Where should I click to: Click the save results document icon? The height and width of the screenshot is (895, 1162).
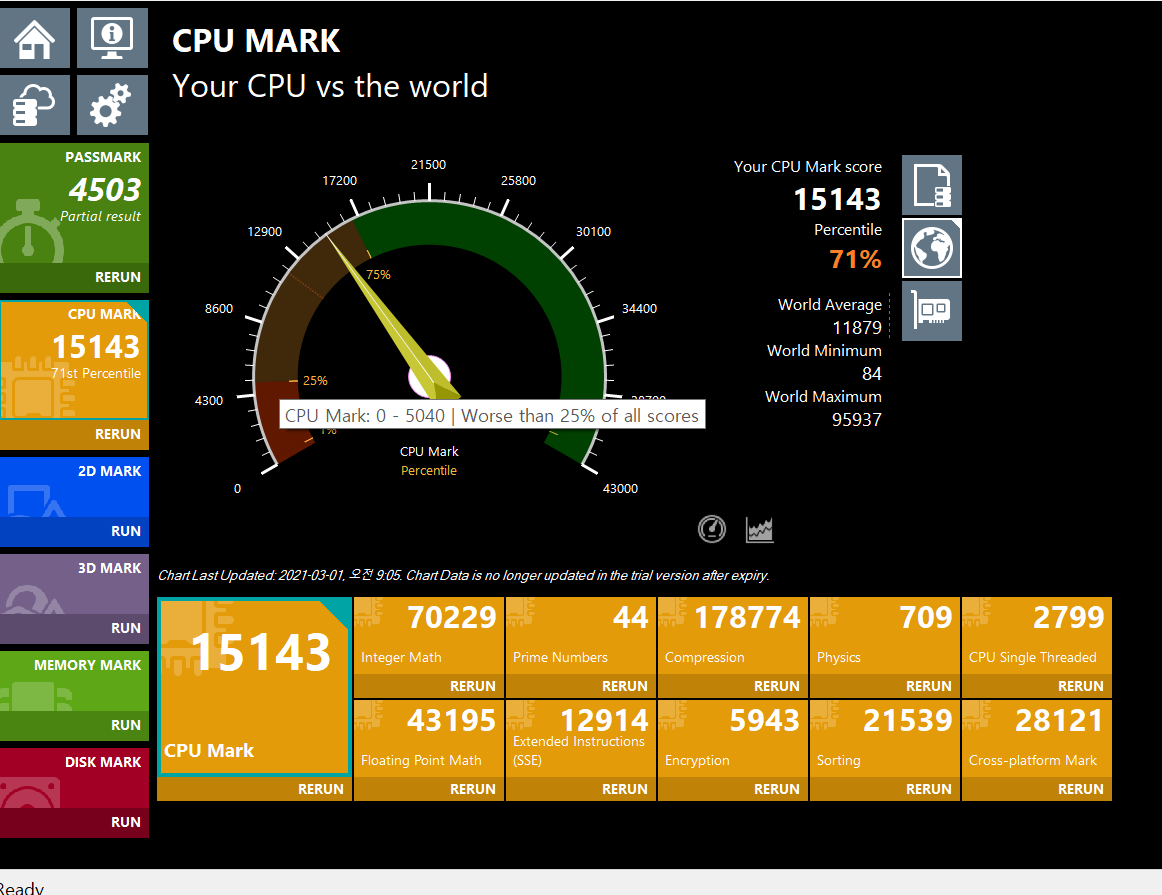coord(932,185)
